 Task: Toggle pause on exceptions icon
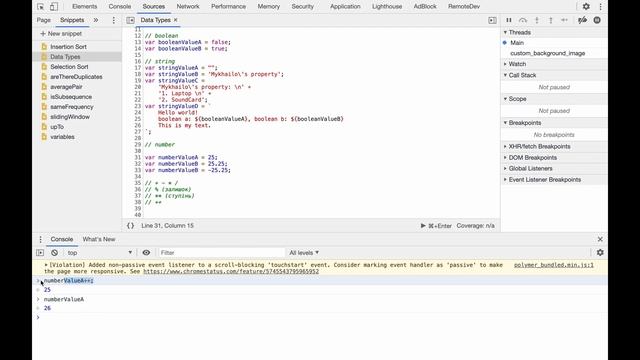[597, 20]
